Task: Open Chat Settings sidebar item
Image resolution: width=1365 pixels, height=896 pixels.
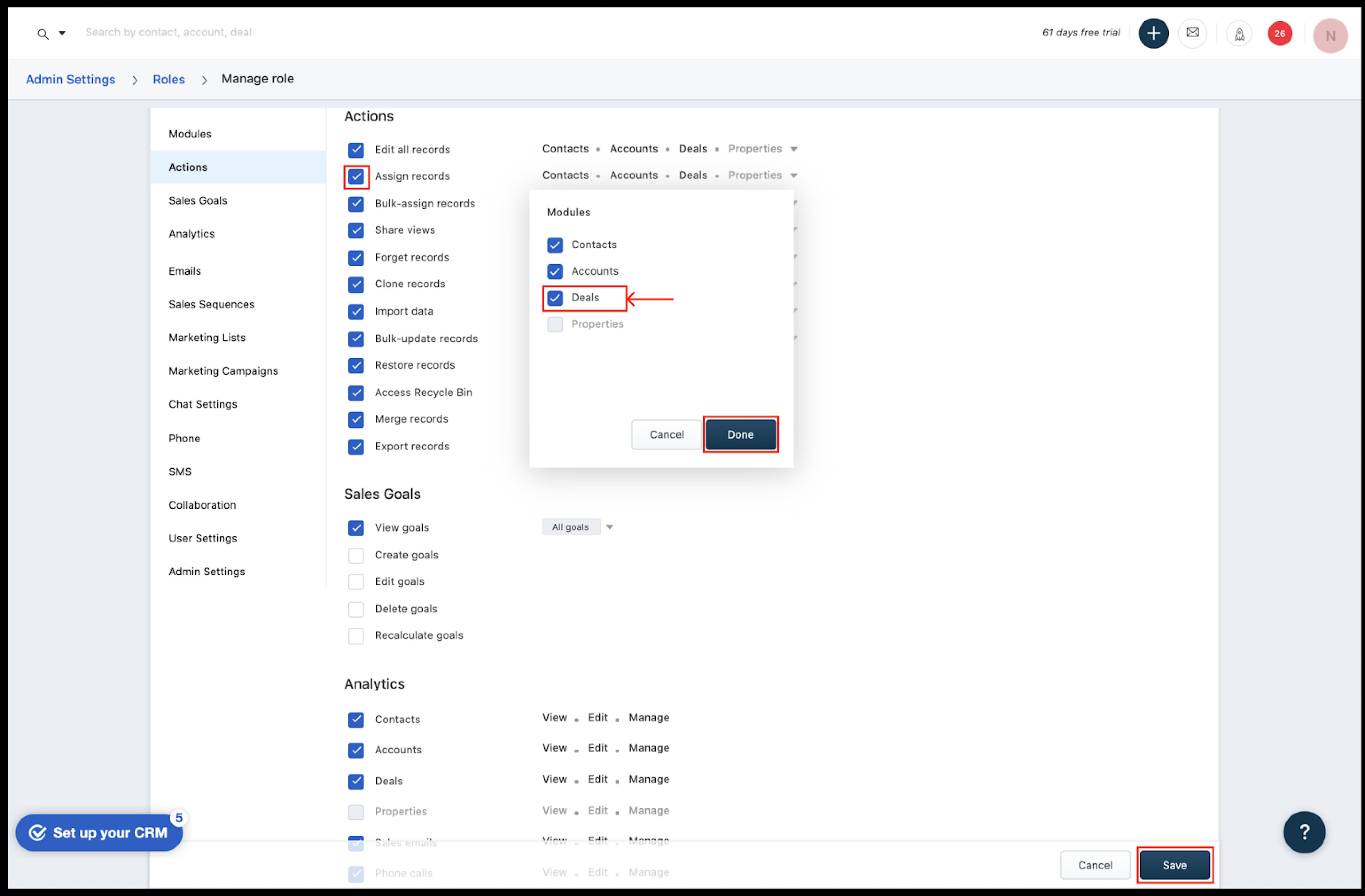Action: [x=238, y=404]
